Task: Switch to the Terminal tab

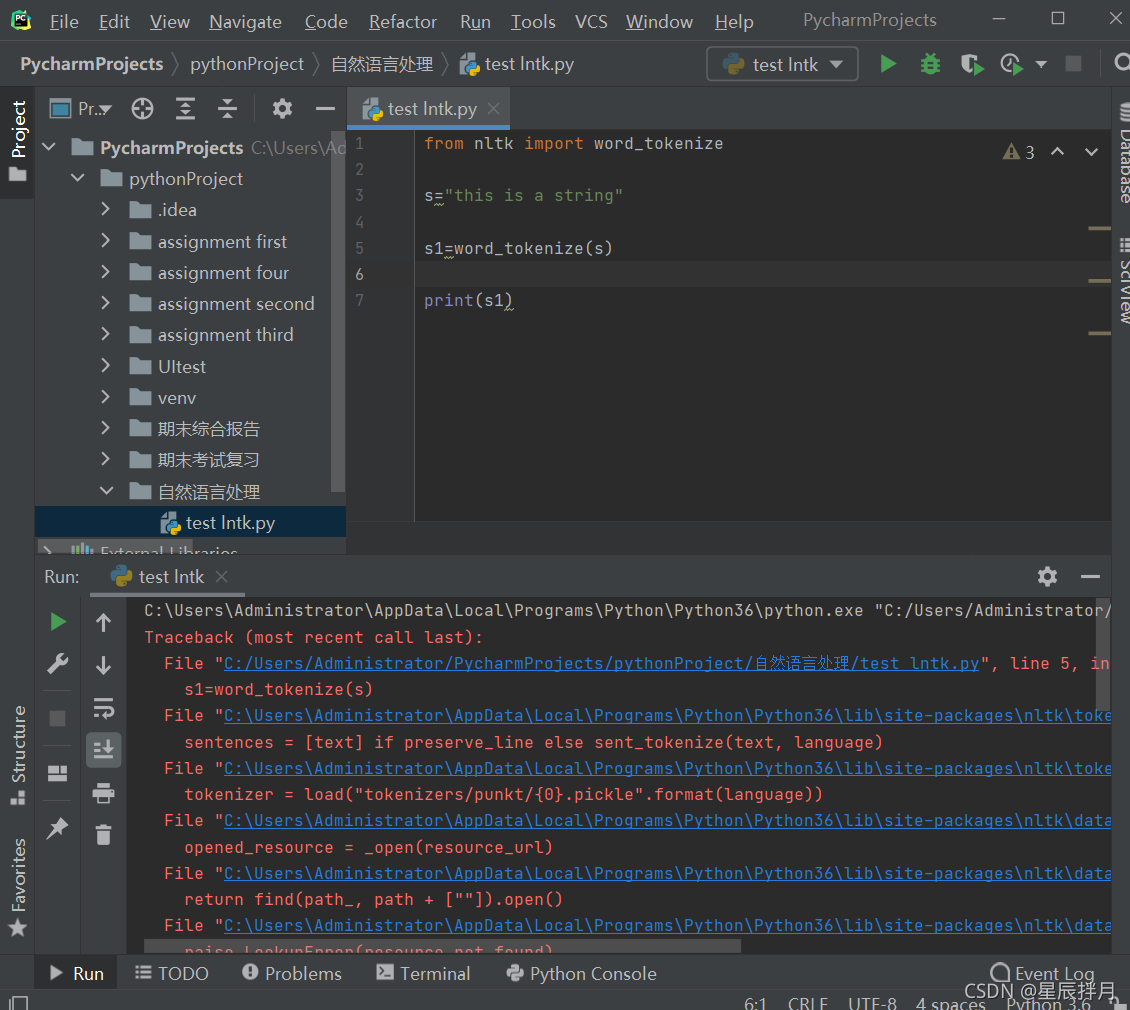Action: [x=423, y=973]
